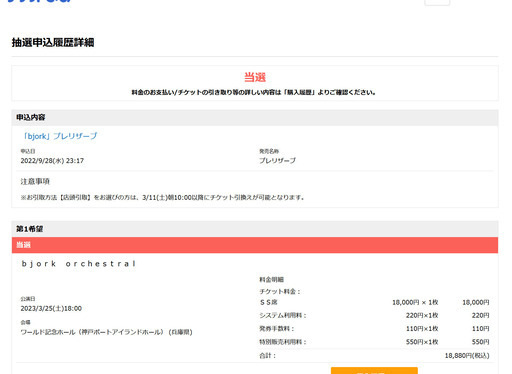
Task: Click the 110円×1枚 value
Action: click(422, 329)
